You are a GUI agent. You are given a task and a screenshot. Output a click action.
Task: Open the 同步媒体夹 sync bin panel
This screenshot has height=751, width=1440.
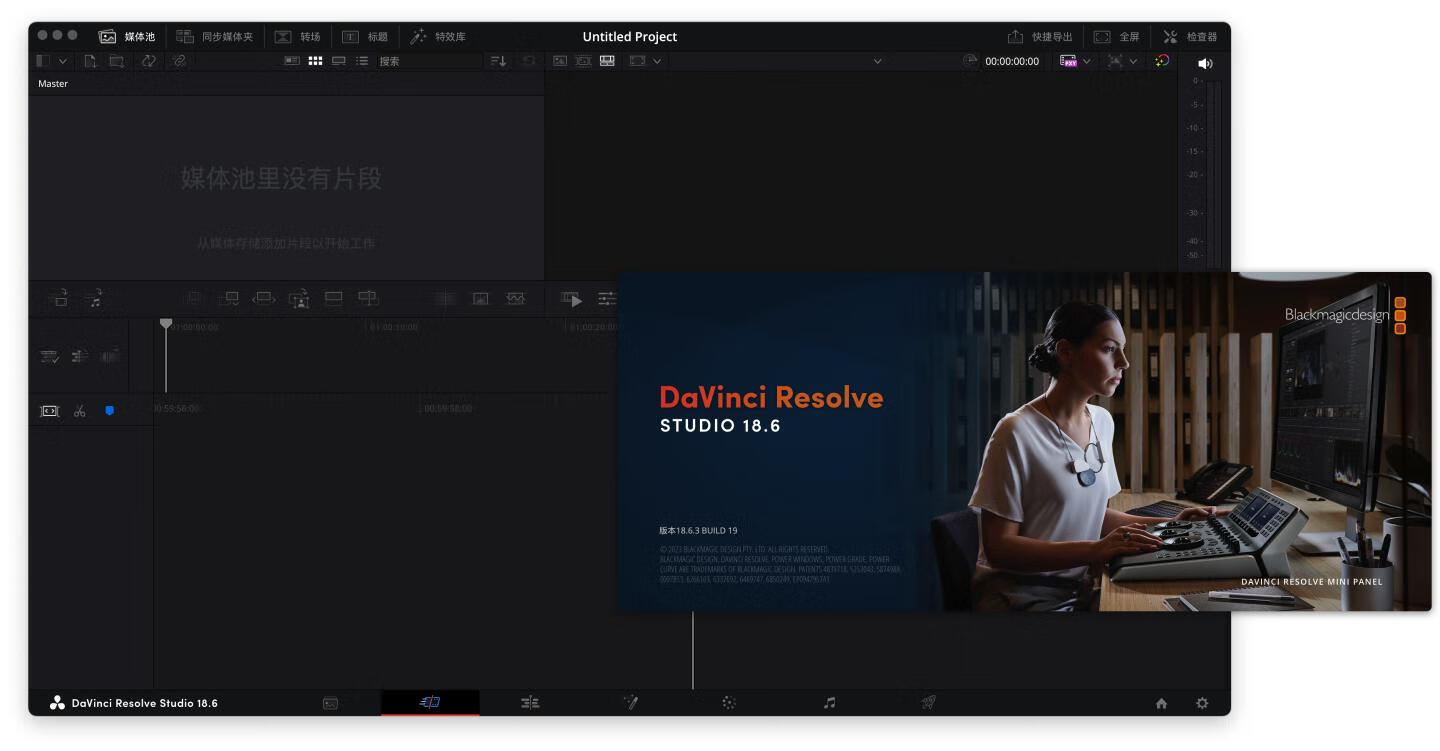click(215, 37)
